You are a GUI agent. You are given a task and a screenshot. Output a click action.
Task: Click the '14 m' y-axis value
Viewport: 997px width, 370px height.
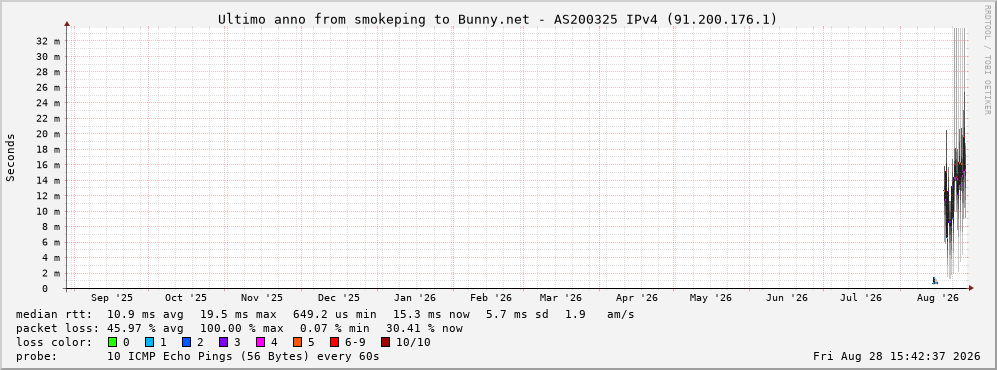(x=48, y=181)
